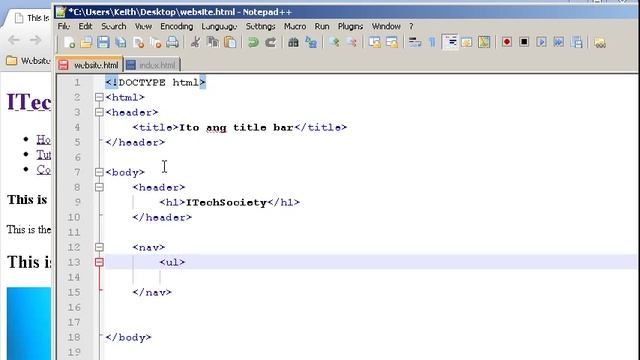Click the Copy toolbar icon
Viewport: 640px width, 360px height.
213,42
